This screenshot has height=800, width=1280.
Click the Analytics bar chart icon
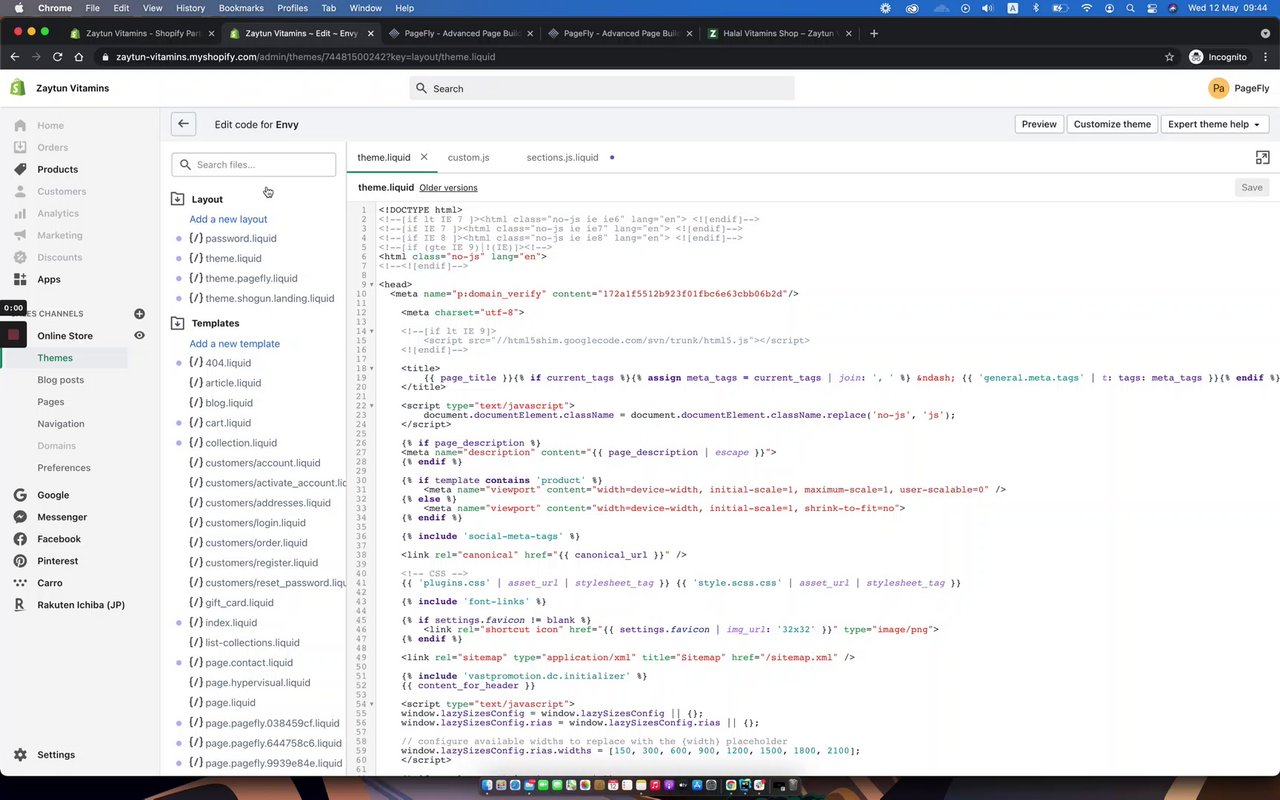pos(20,213)
